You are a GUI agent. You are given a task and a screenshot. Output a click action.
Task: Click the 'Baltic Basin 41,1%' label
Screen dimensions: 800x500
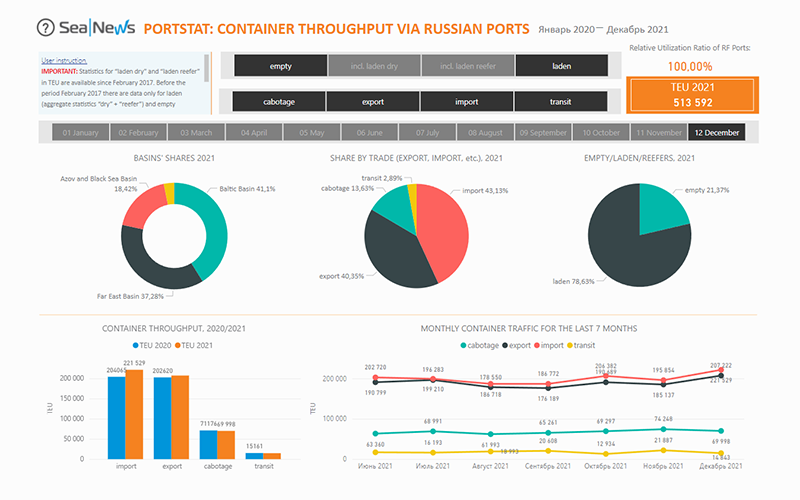247,189
